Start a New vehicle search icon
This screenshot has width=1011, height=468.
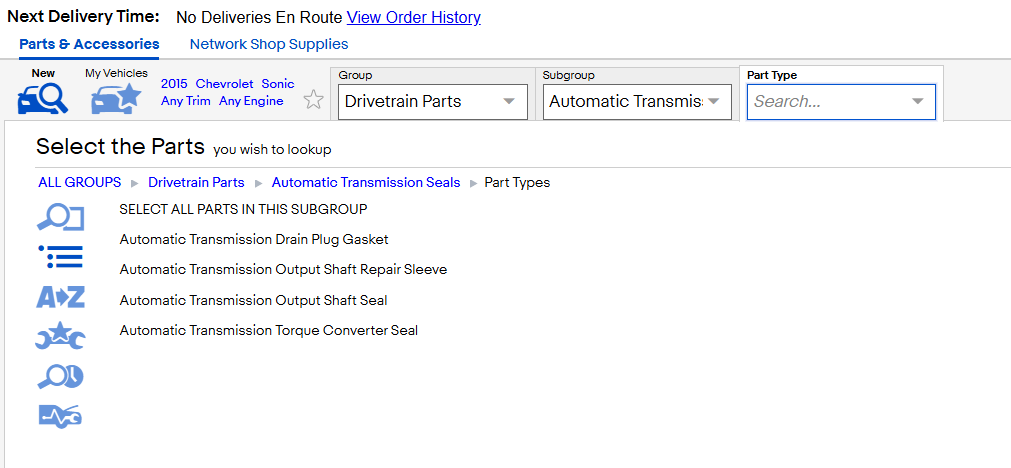(x=43, y=99)
